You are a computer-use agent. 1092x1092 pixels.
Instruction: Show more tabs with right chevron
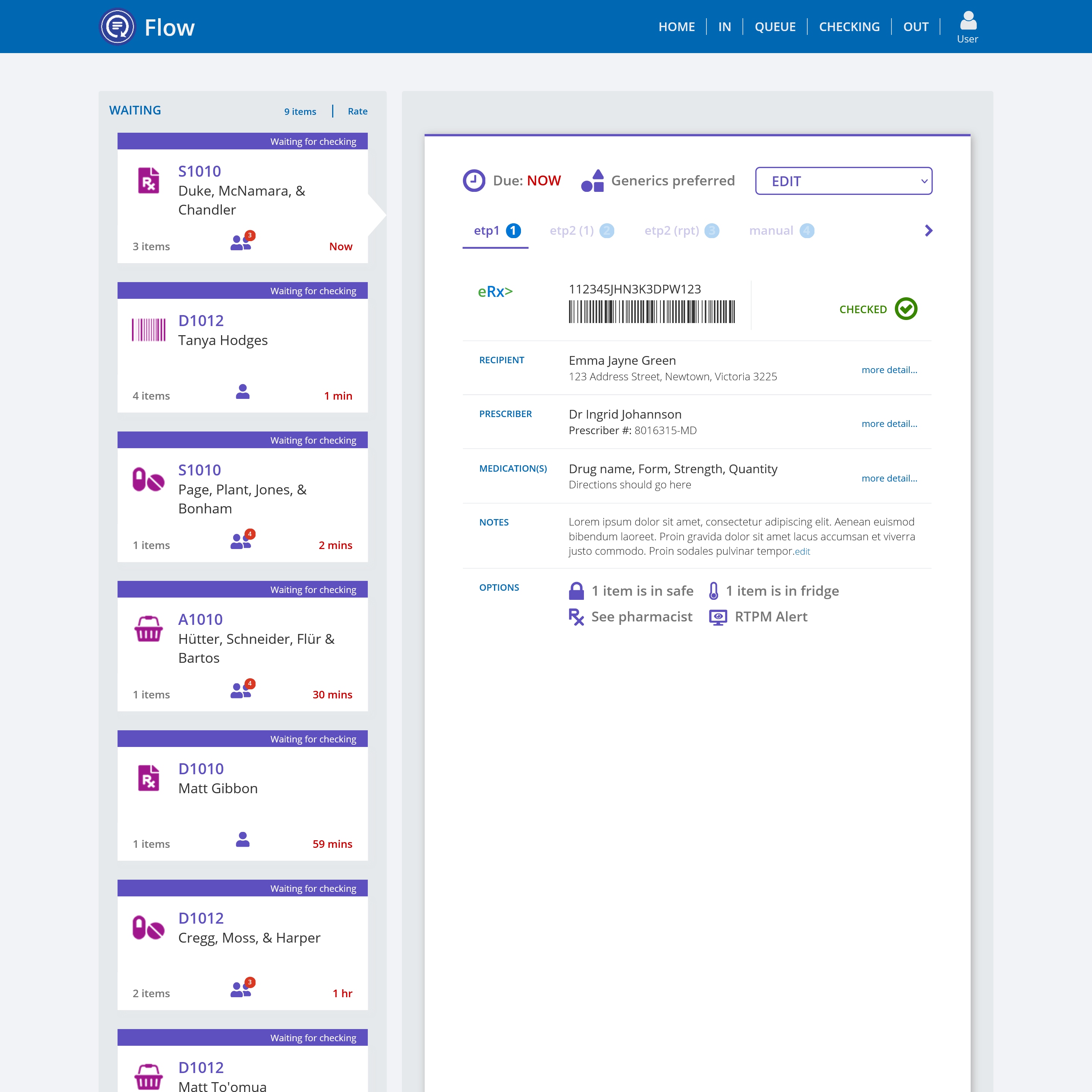pos(928,231)
